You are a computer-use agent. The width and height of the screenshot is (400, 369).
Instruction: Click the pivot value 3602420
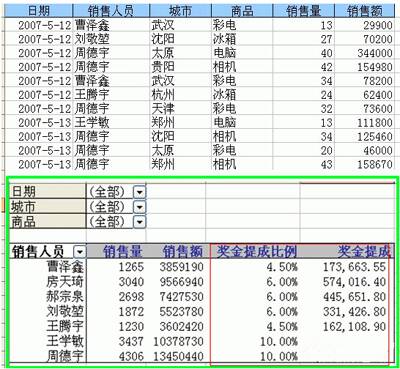pos(182,326)
